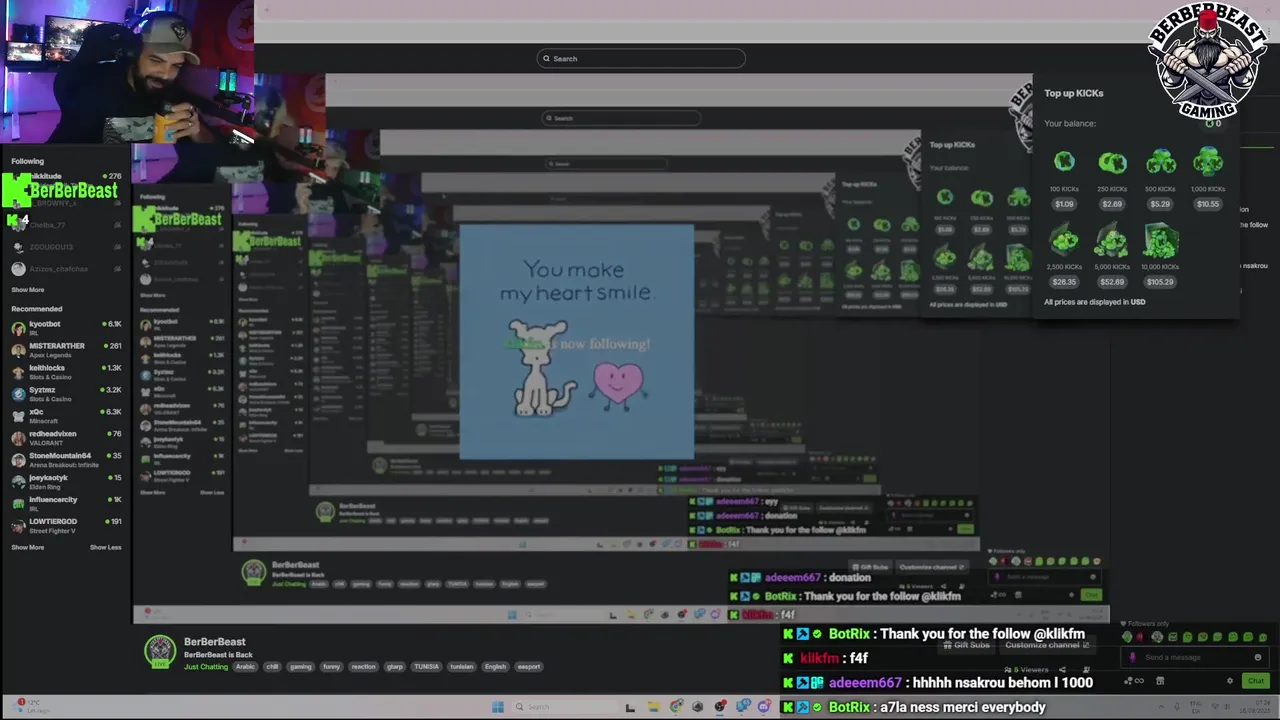Select the eesport stream tag

click(529, 667)
